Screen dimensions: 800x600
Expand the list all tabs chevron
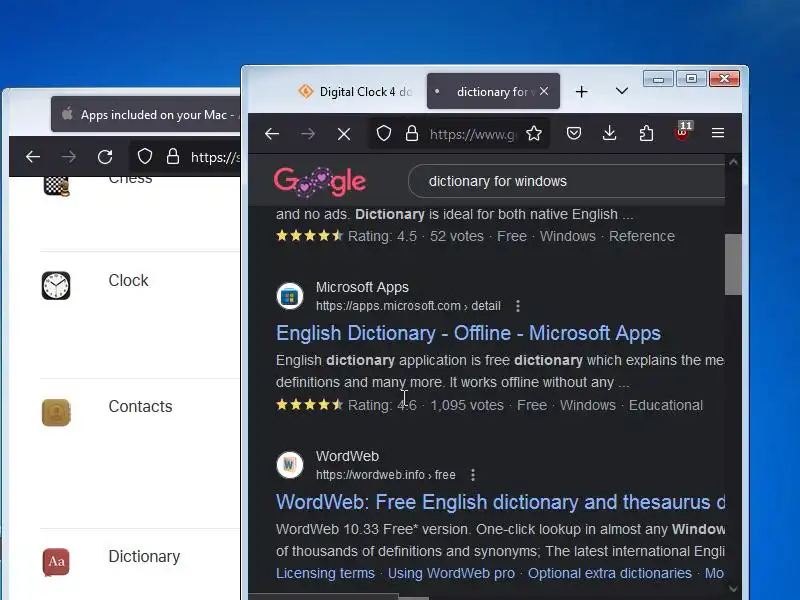point(621,91)
